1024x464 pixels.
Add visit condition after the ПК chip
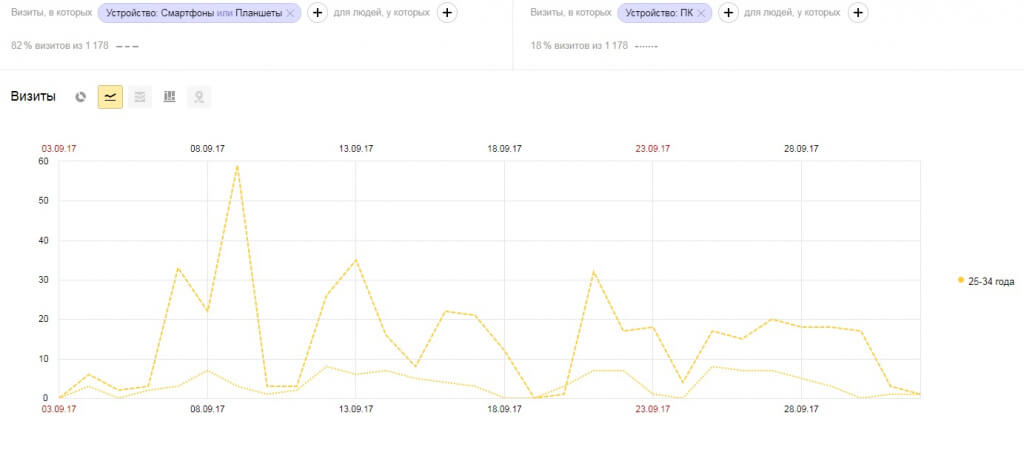coord(729,13)
